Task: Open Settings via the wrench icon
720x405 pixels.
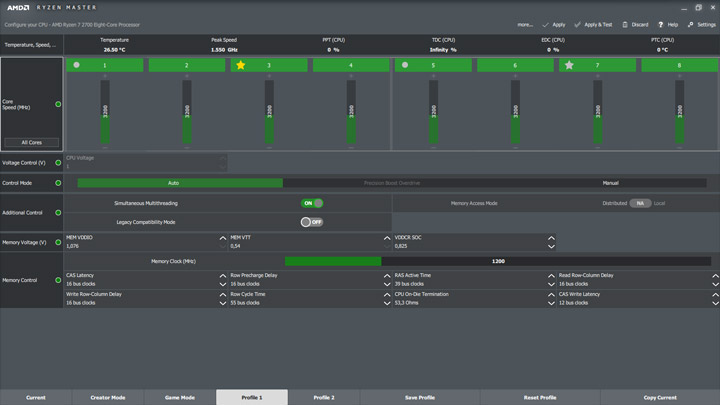Action: [690, 25]
